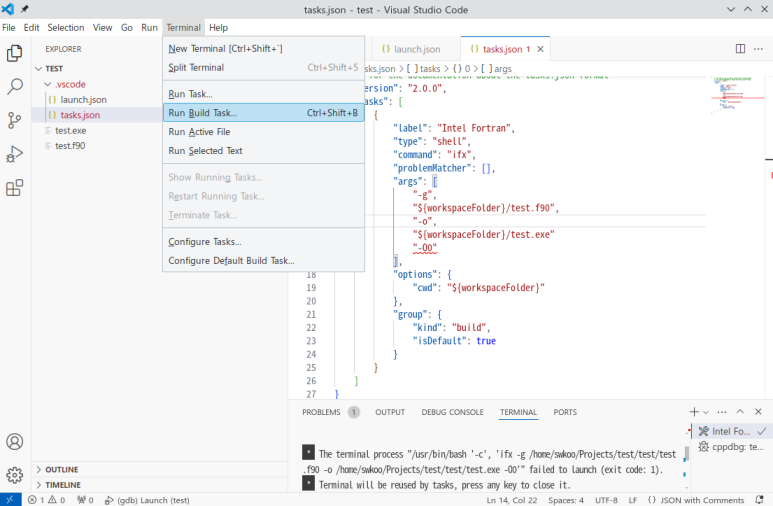Screen dimensions: 773x506
Task: Click Spaces: 4 indentation setting
Action: coord(566,500)
